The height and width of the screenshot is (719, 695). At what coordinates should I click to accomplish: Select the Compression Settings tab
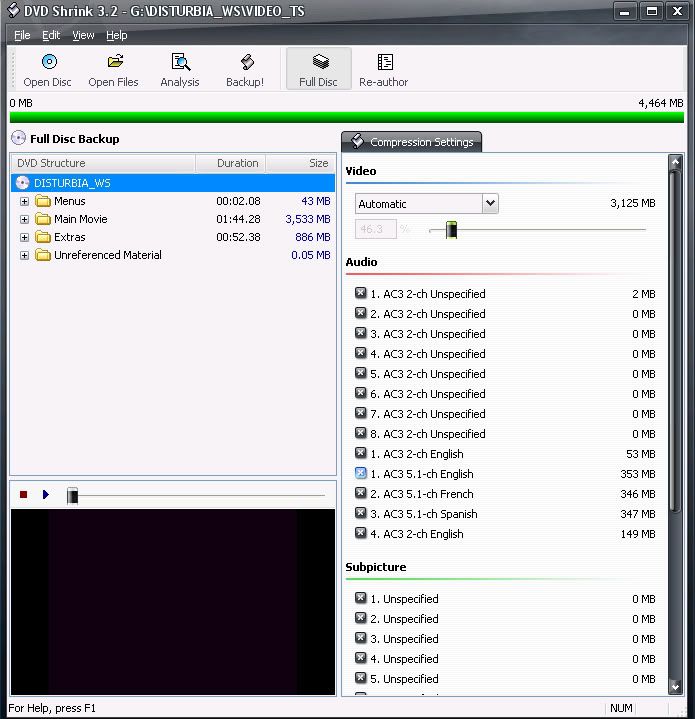click(x=412, y=142)
